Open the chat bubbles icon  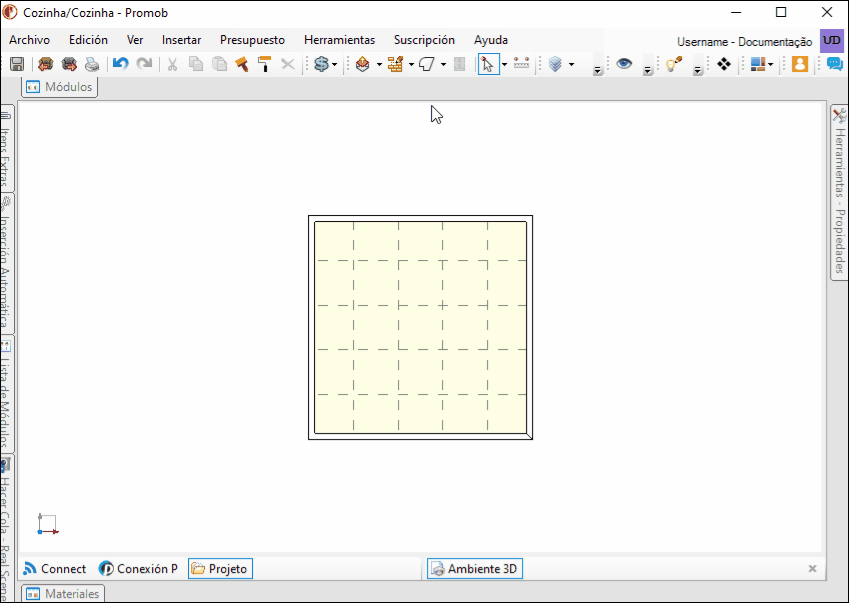pos(834,64)
